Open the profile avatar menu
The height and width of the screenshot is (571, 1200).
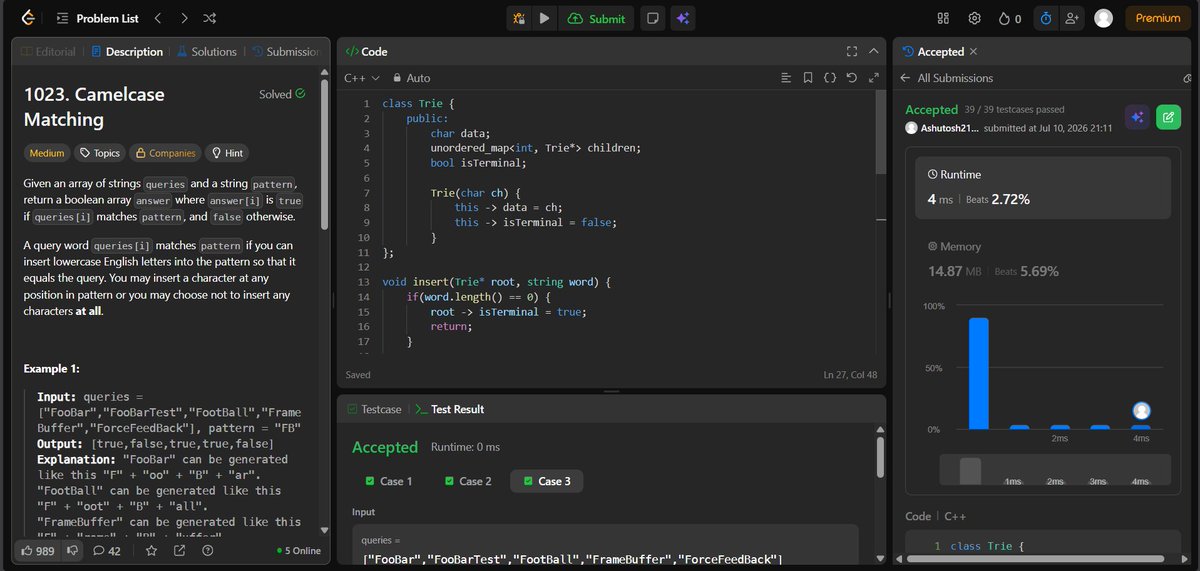[x=1104, y=18]
